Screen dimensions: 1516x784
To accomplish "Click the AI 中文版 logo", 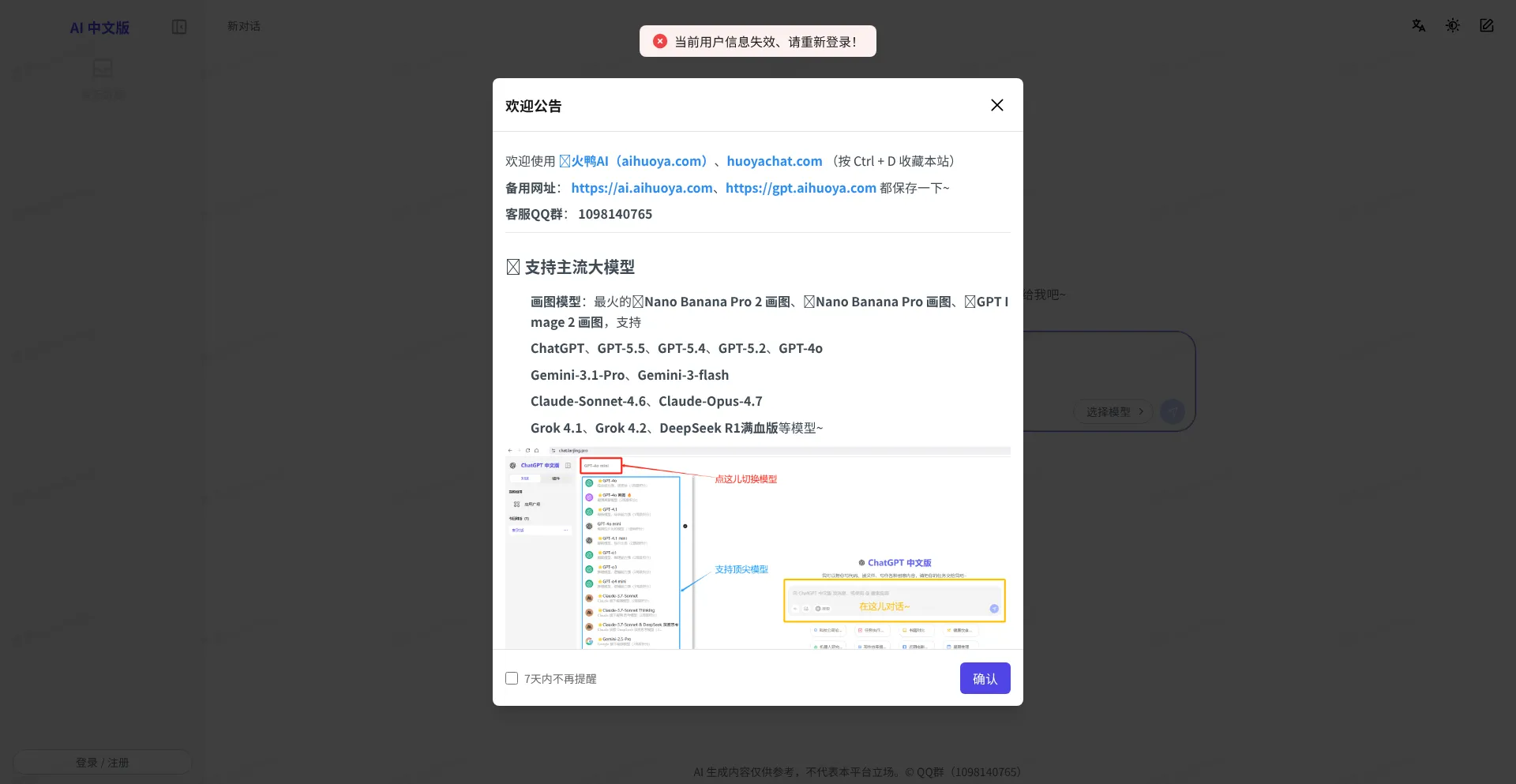I will tap(99, 28).
